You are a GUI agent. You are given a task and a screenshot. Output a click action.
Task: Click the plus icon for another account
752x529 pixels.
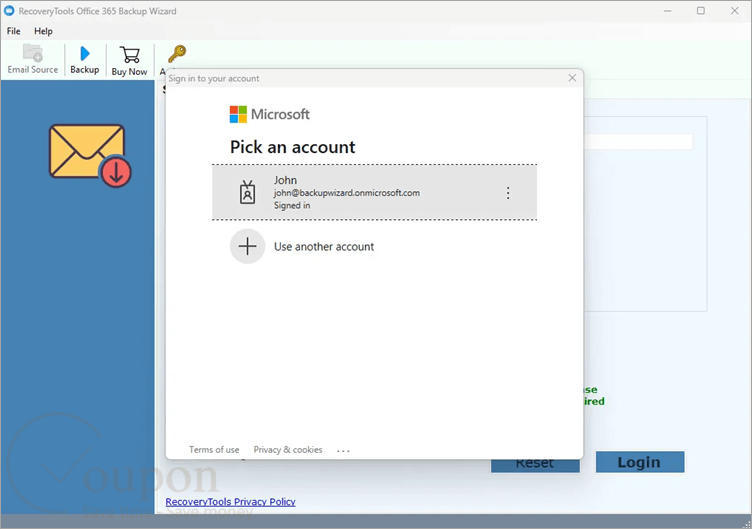coord(247,247)
